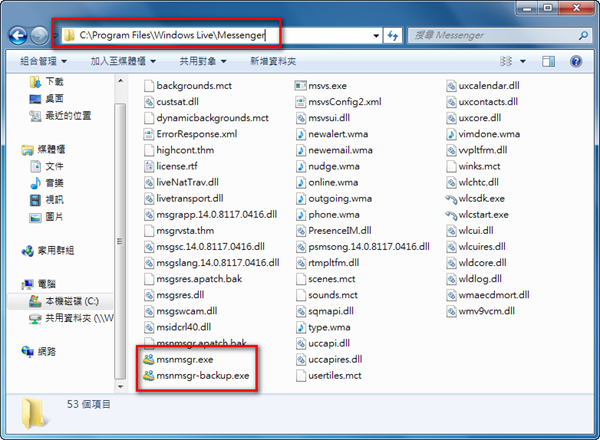
Task: Select license.rtf document icon
Action: click(x=148, y=166)
